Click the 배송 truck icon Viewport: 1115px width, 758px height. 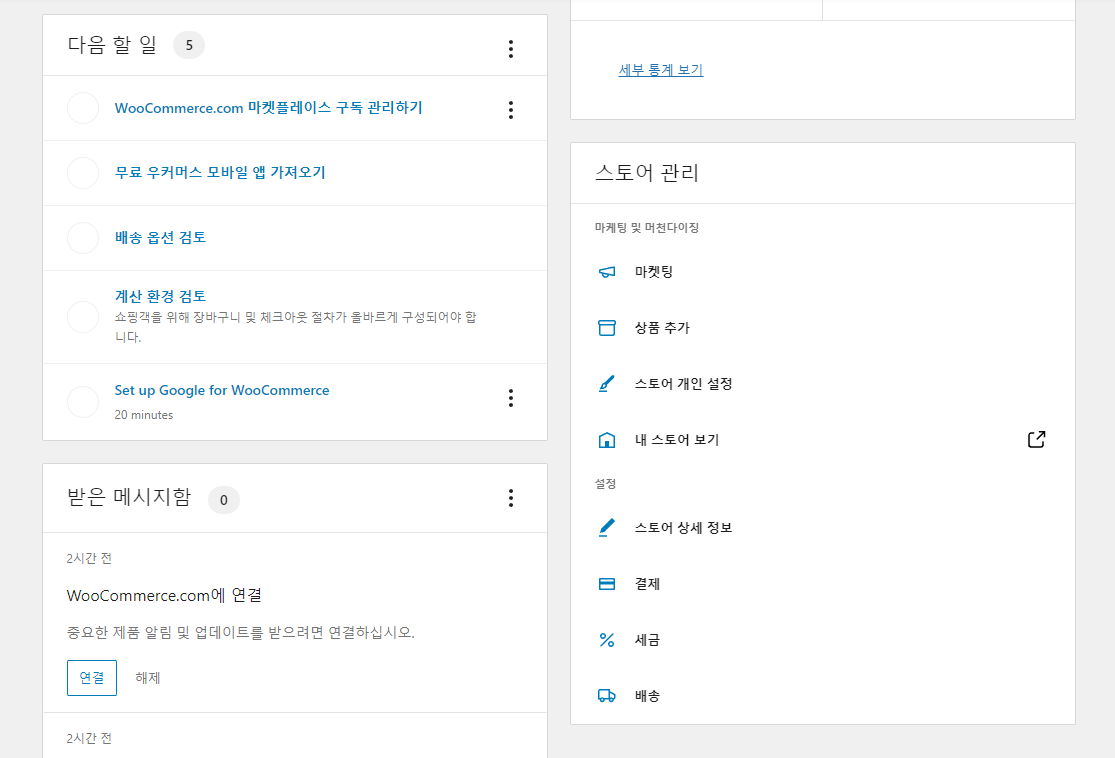pyautogui.click(x=607, y=695)
